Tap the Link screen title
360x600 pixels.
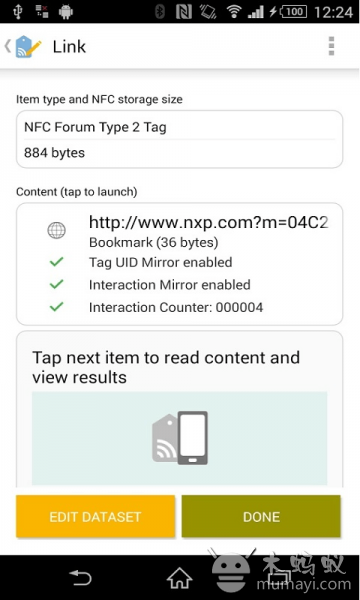(x=69, y=47)
